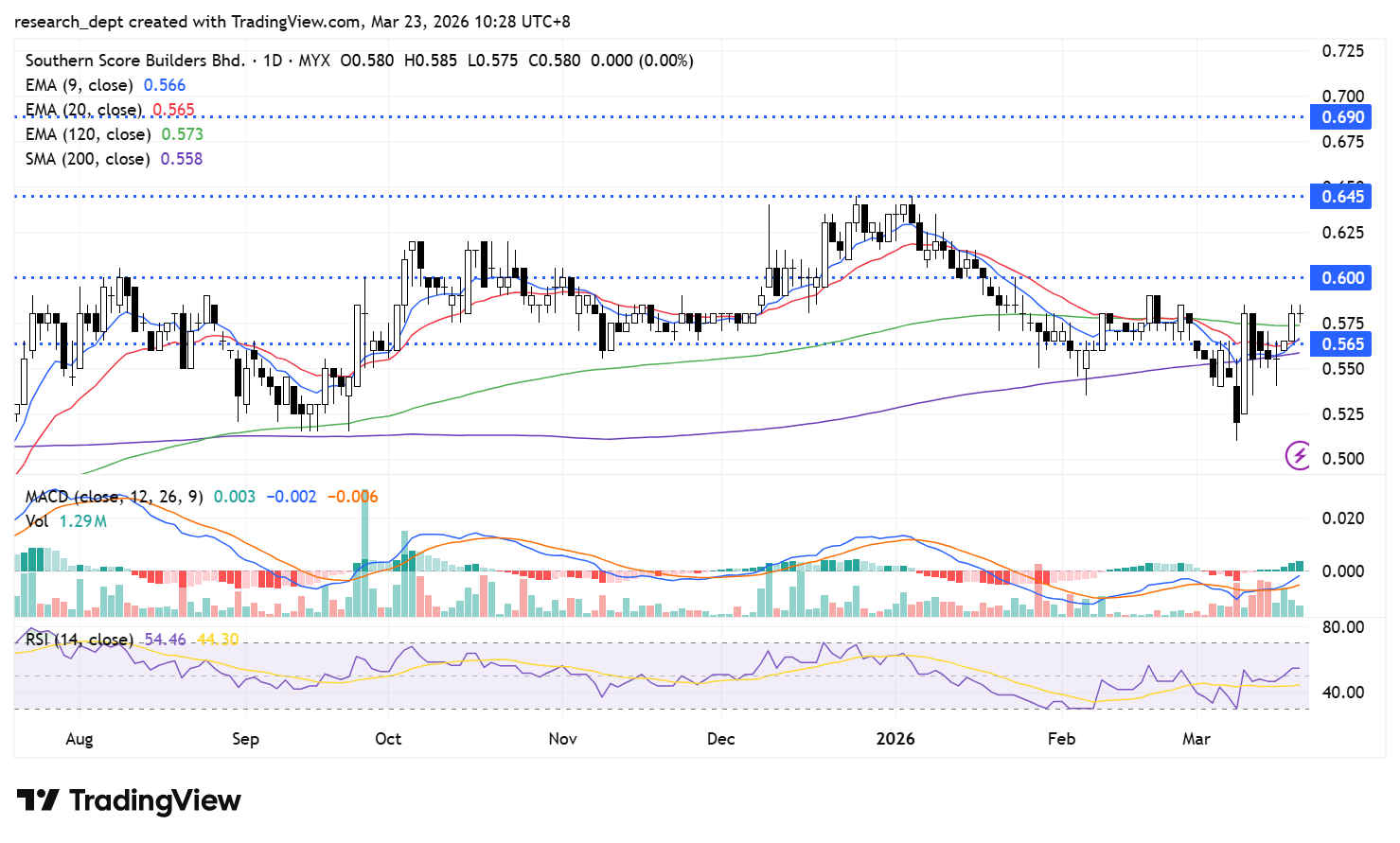Click the TradingView logo at bottom left
This screenshot has height=843, width=1400.
pos(129,800)
